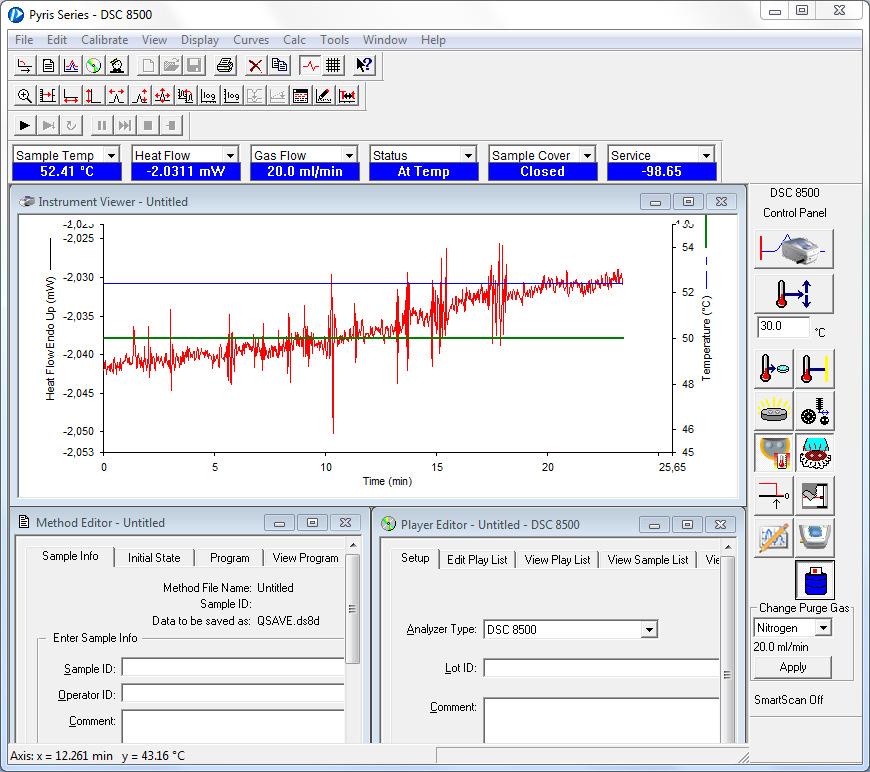Click the go-to-load-temperature thermometer icon
Viewport: 870px width, 772px height.
tap(774, 369)
